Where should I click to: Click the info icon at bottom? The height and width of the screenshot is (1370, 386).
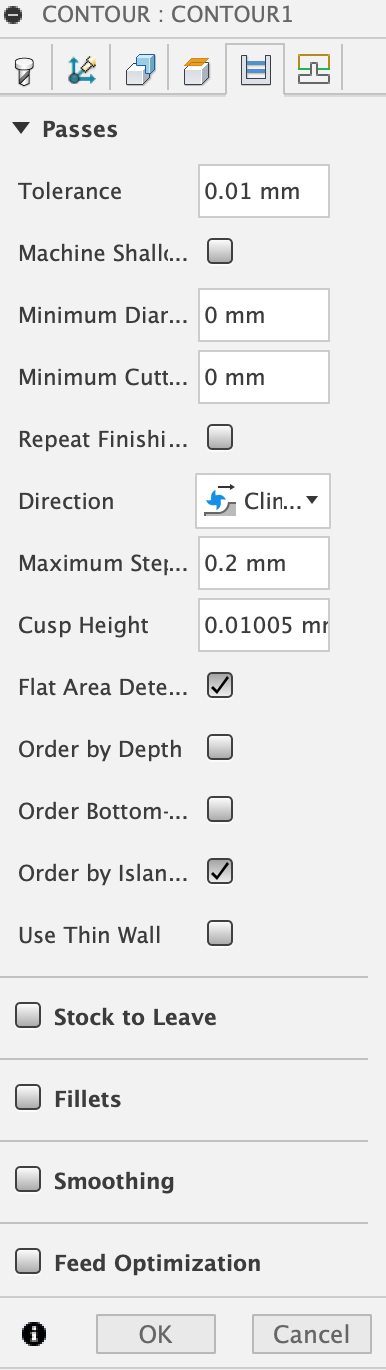(34, 1333)
